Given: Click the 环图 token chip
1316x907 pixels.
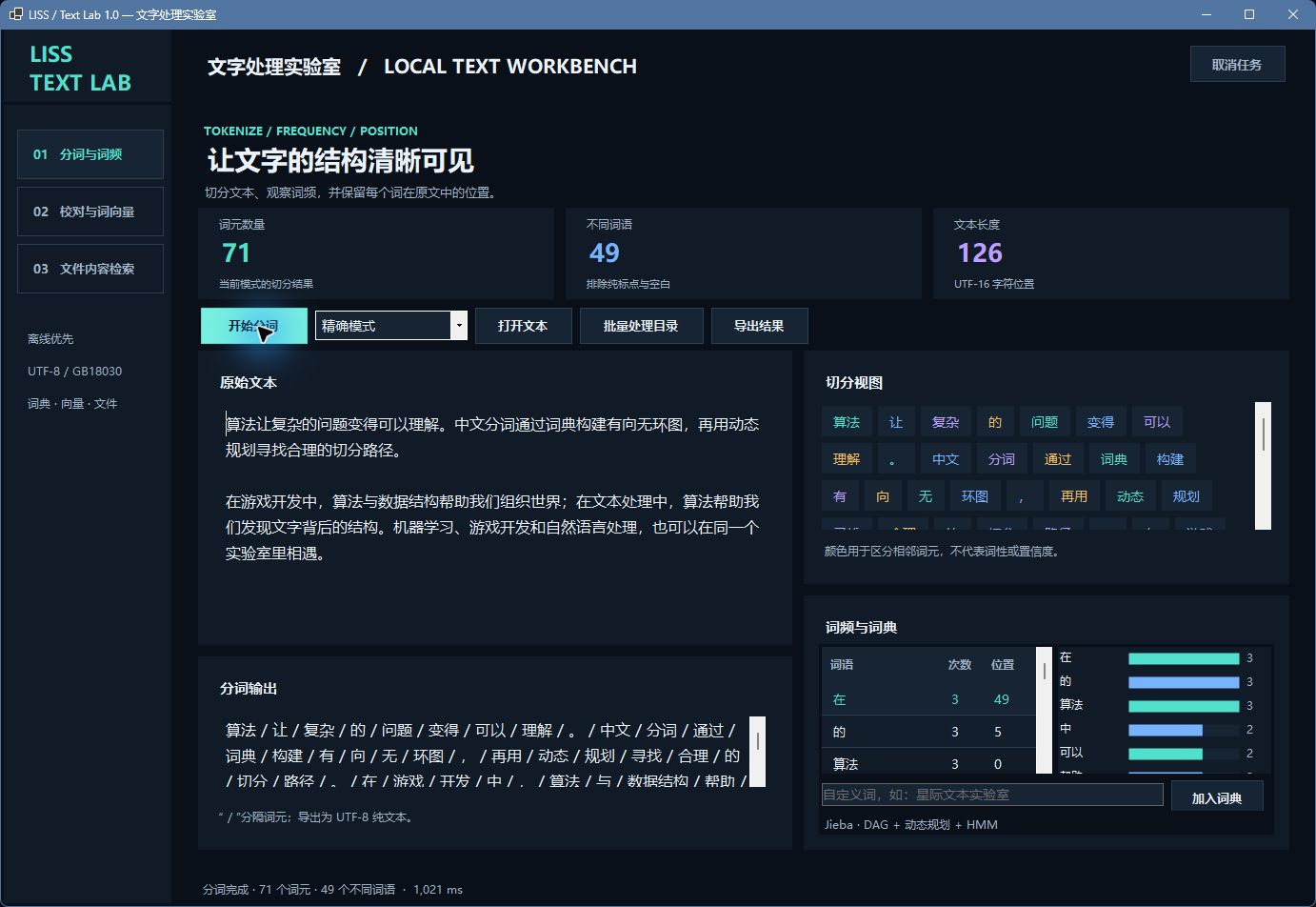Looking at the screenshot, I should tap(975, 496).
